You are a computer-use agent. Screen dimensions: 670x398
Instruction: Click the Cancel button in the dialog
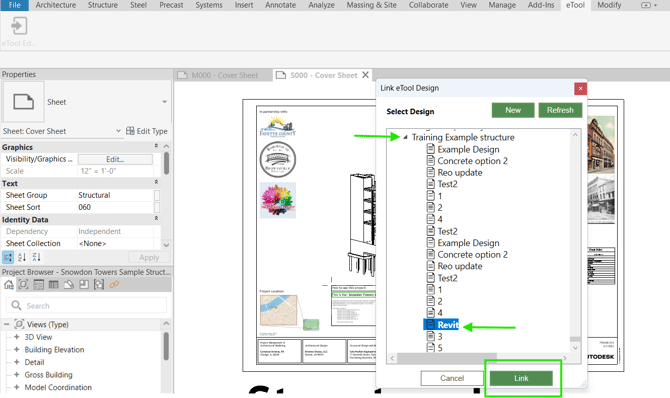pos(452,378)
